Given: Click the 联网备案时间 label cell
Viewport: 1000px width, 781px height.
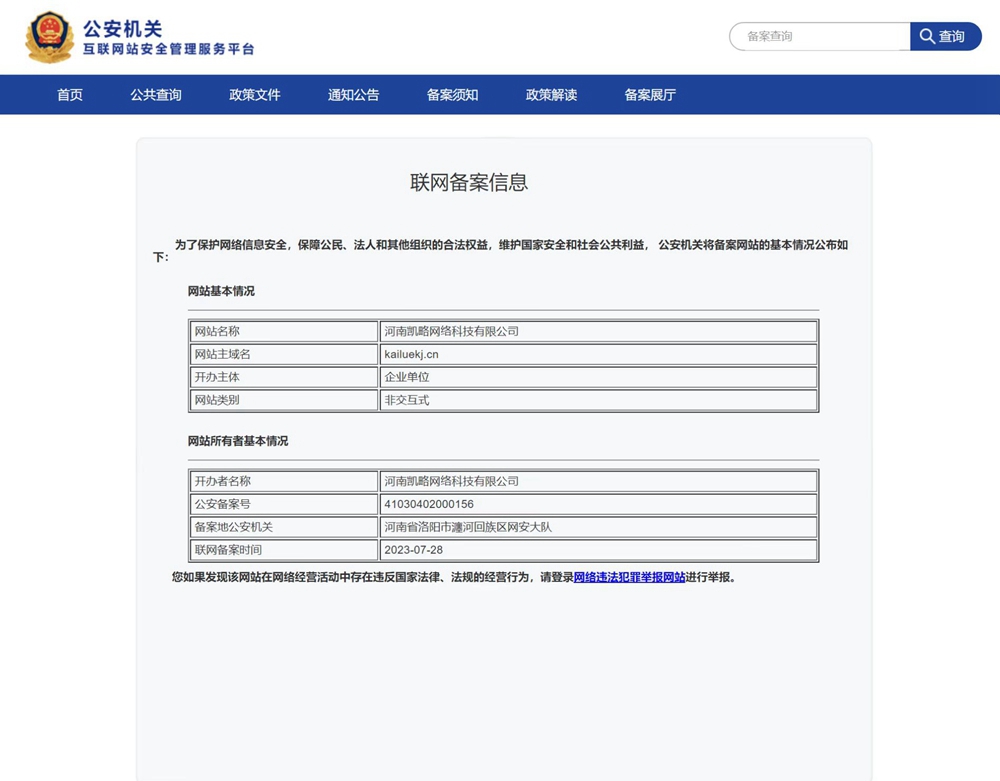Looking at the screenshot, I should (284, 550).
